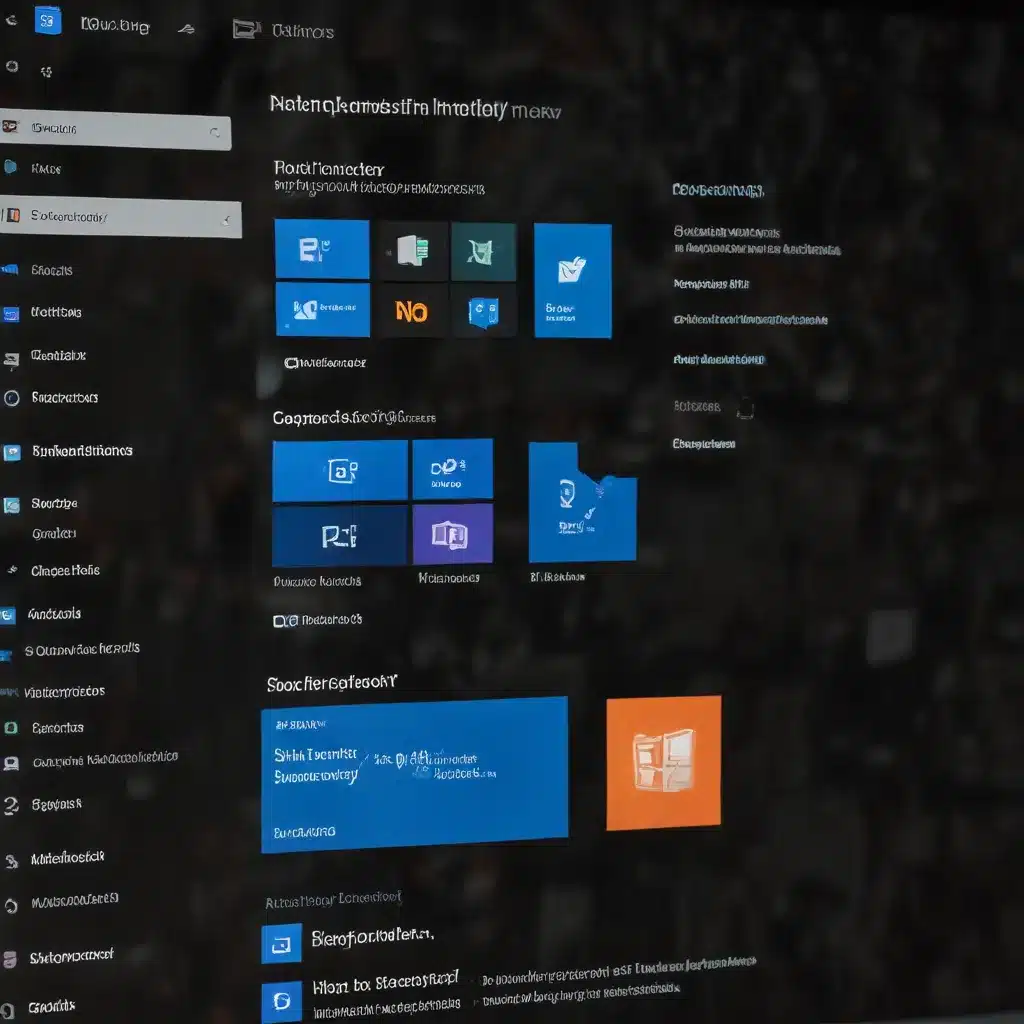The width and height of the screenshot is (1024, 1024).
Task: Select the sidebar item with sparkle icon
Action: (52, 570)
